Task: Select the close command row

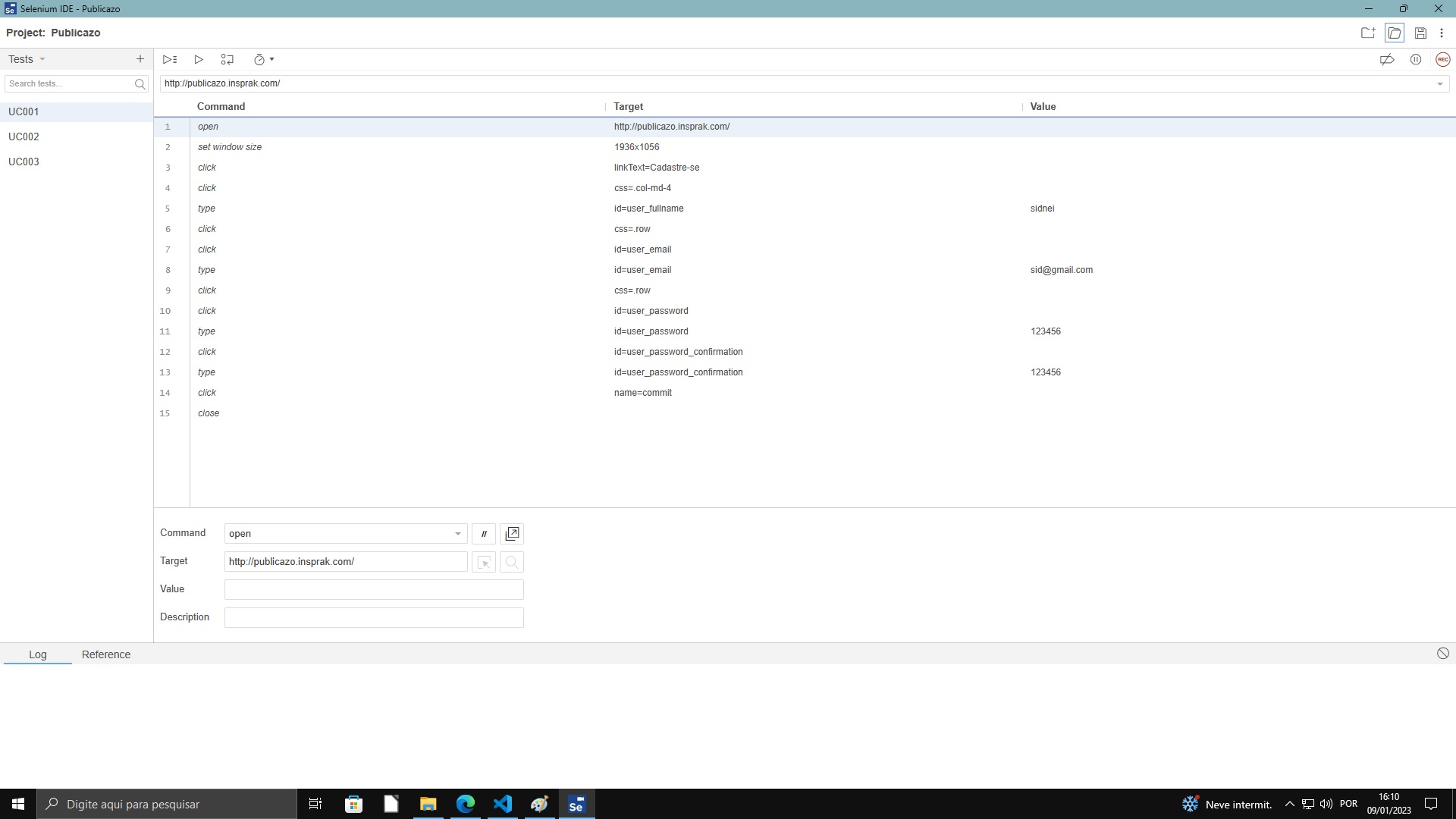Action: pos(805,413)
